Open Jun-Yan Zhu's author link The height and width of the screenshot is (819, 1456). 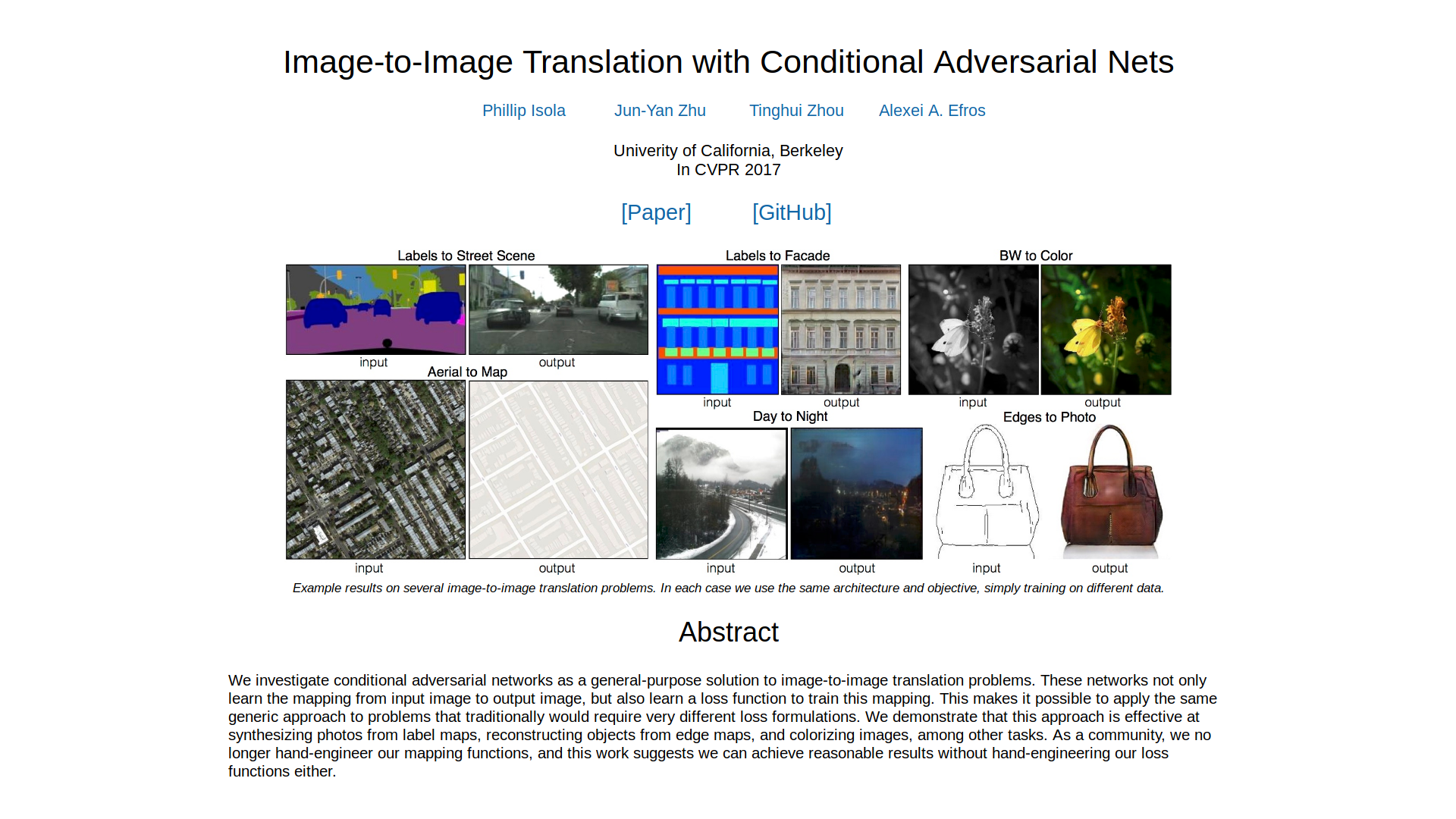pyautogui.click(x=660, y=111)
